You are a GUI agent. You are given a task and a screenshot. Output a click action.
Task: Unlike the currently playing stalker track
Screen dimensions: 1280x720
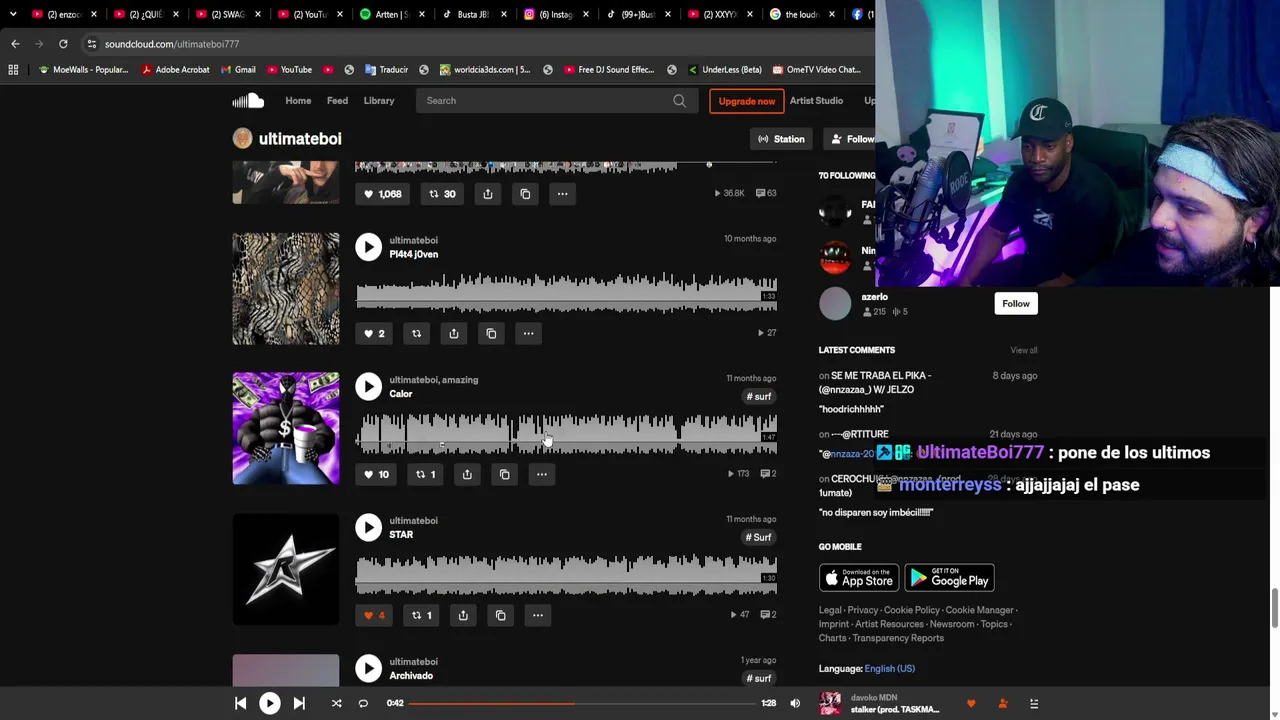pos(971,704)
